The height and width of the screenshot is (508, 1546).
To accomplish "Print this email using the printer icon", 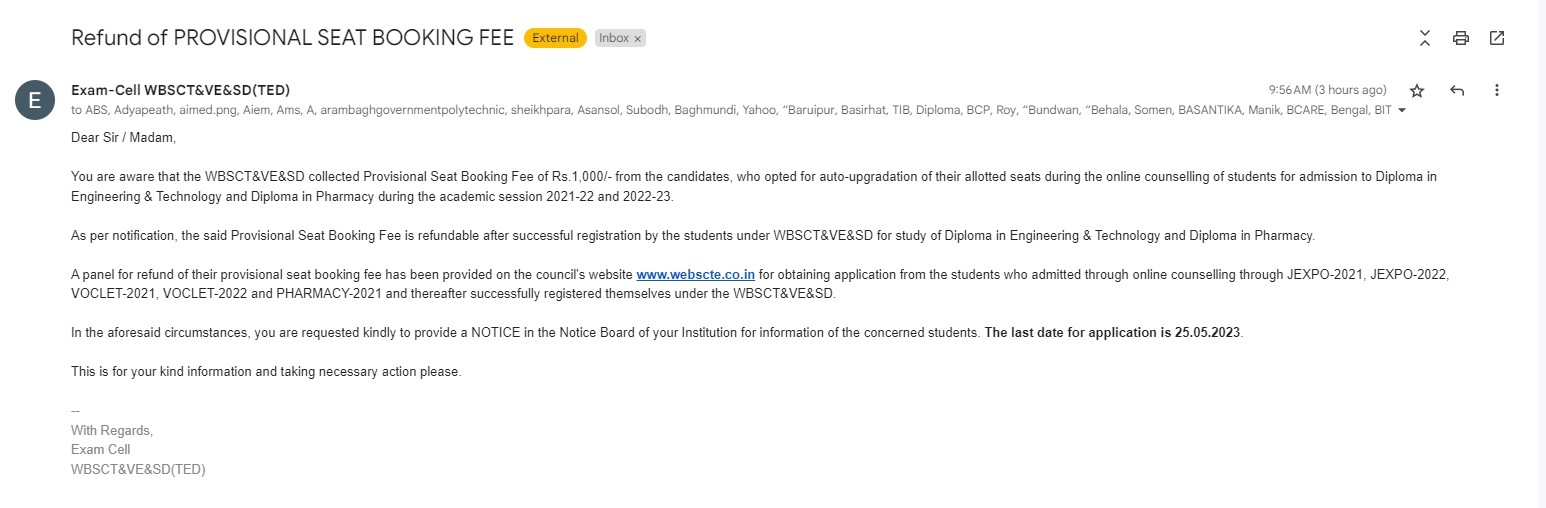I will (x=1461, y=38).
